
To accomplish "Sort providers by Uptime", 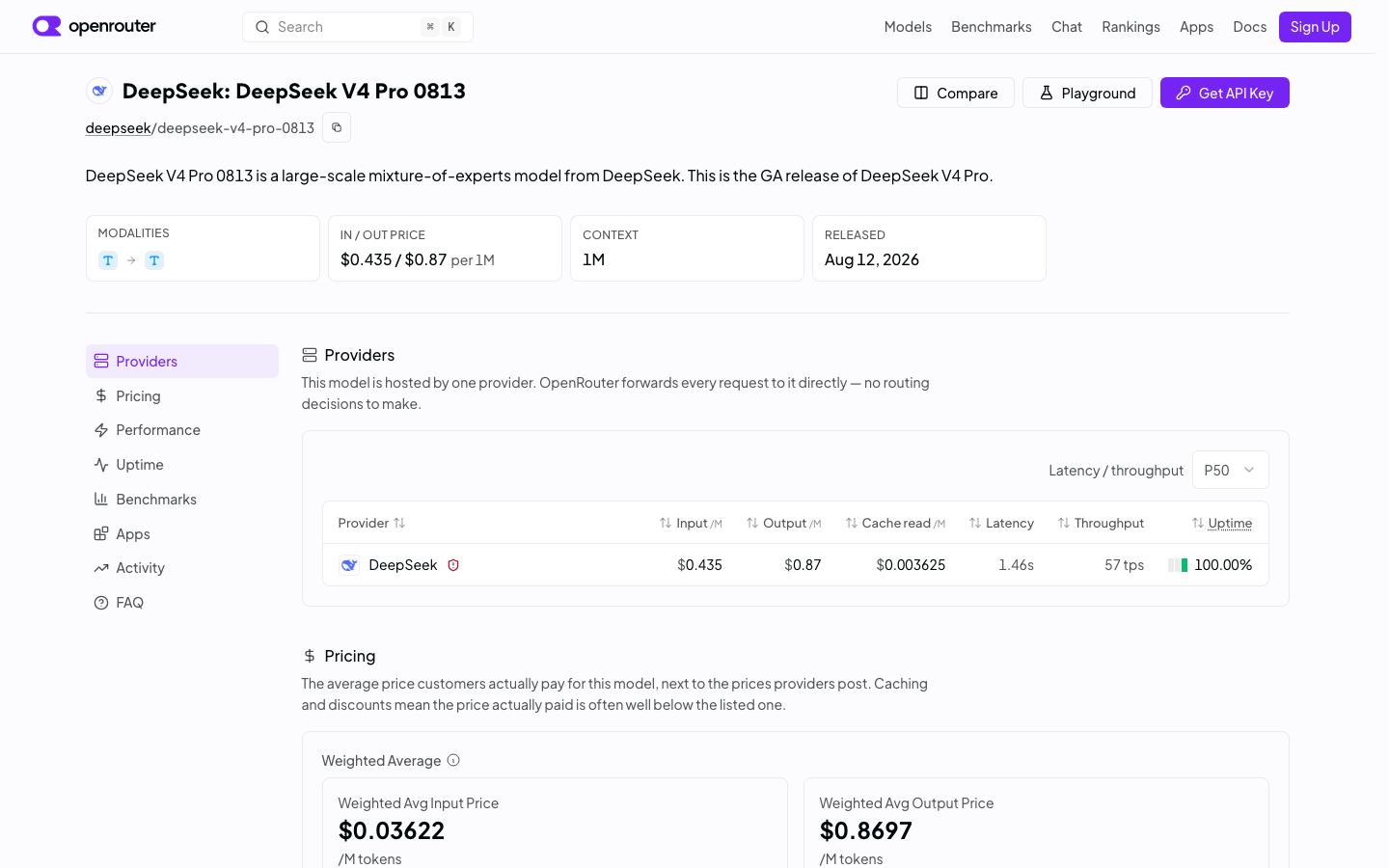I will tap(1222, 523).
